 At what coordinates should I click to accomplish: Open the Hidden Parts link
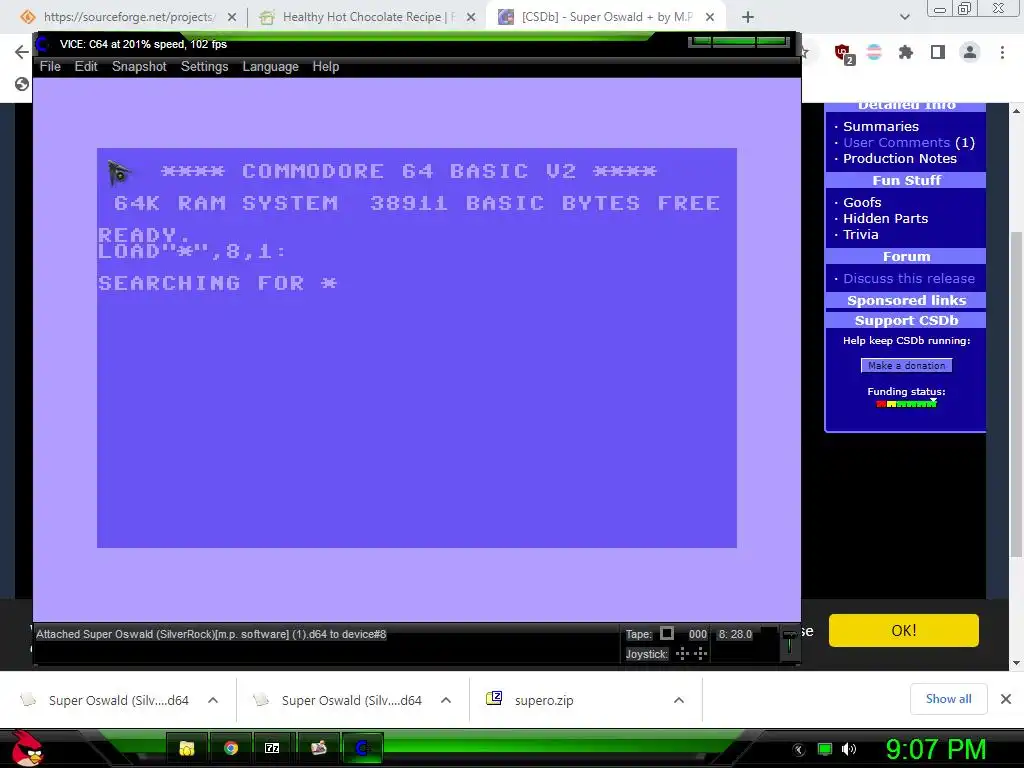[885, 219]
